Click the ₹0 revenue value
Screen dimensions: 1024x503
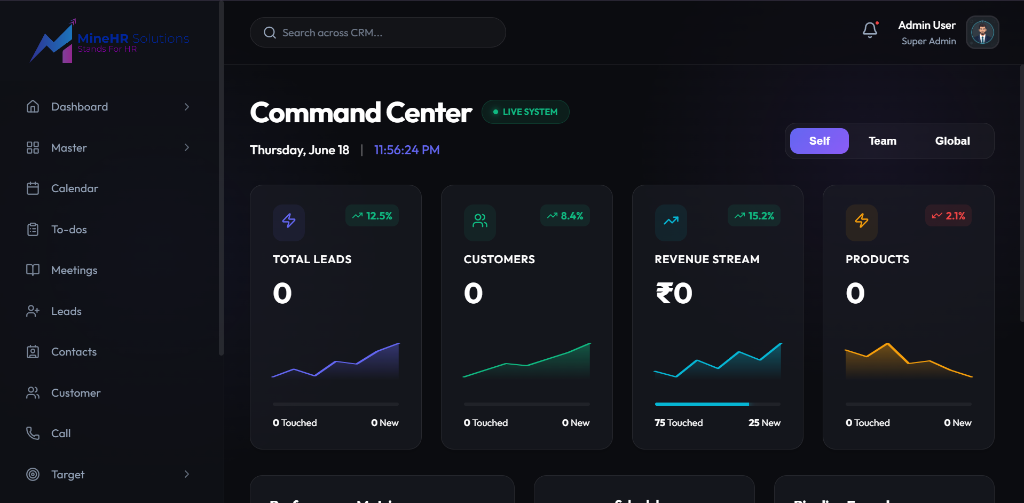point(674,293)
